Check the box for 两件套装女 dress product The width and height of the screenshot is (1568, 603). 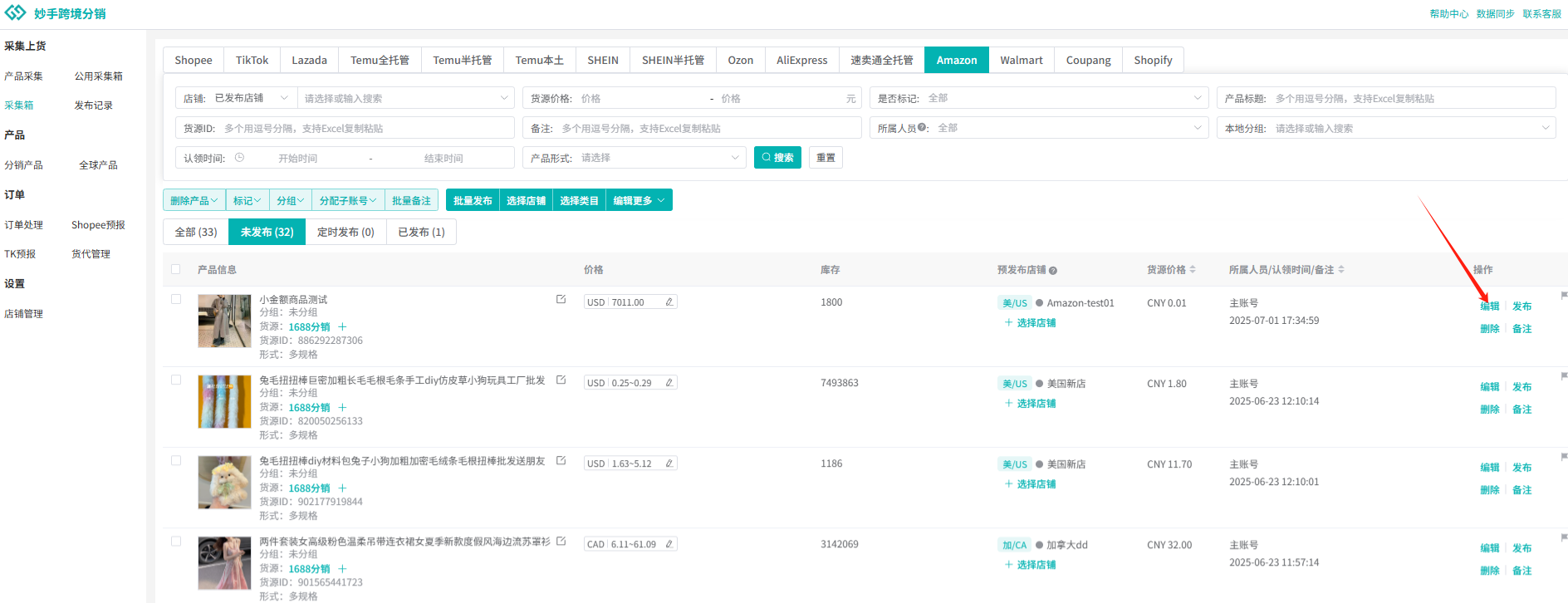(x=175, y=541)
